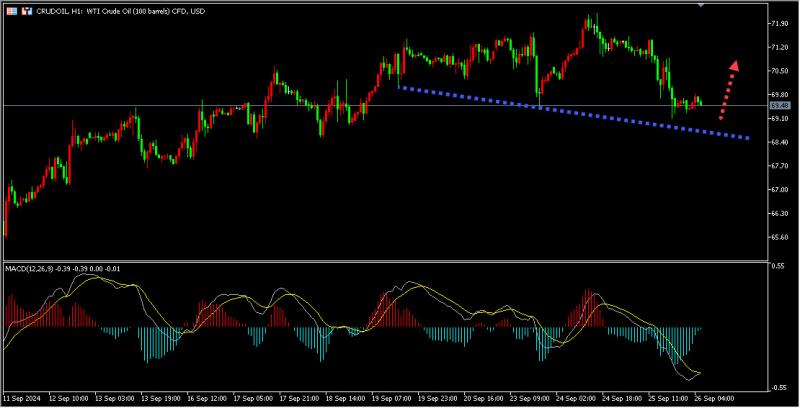Click the 13 Sep 19:00 time label
The image size is (800, 408).
point(161,398)
